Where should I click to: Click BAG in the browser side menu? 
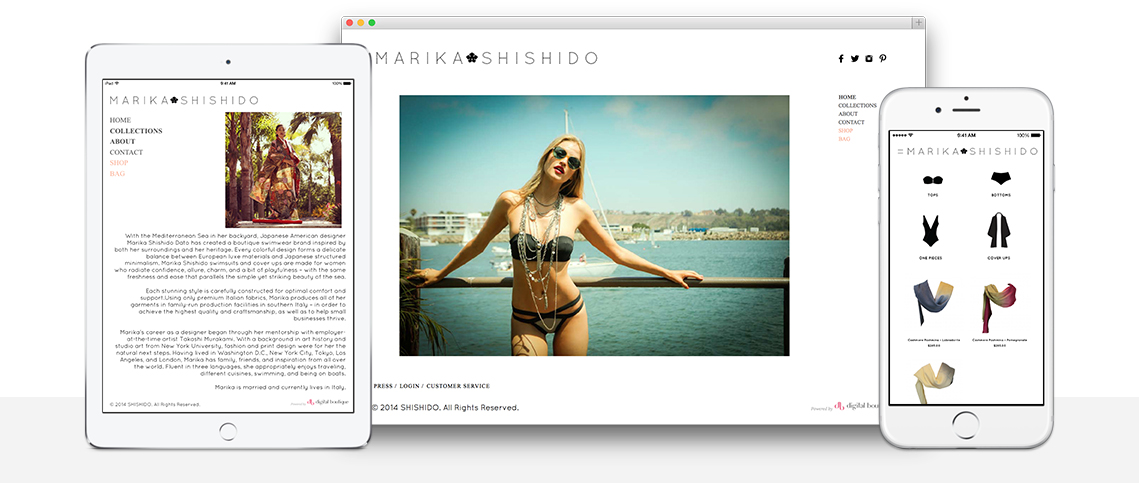point(844,139)
